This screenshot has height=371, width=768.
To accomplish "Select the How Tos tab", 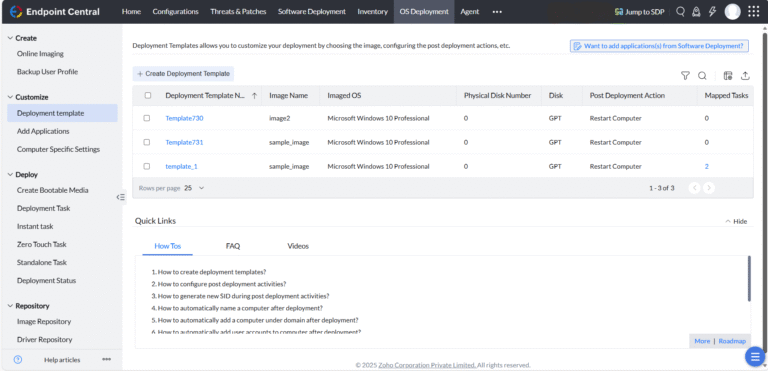I will 168,246.
